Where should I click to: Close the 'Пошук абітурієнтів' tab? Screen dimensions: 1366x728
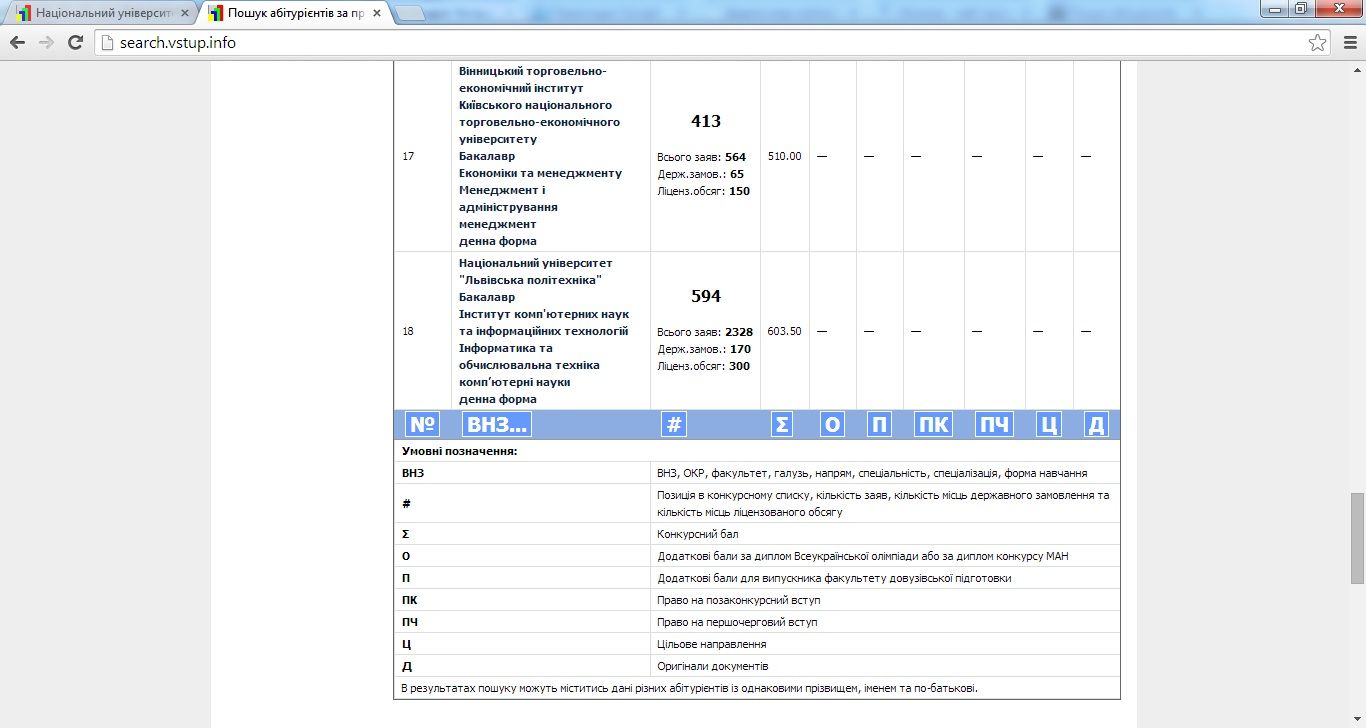375,14
